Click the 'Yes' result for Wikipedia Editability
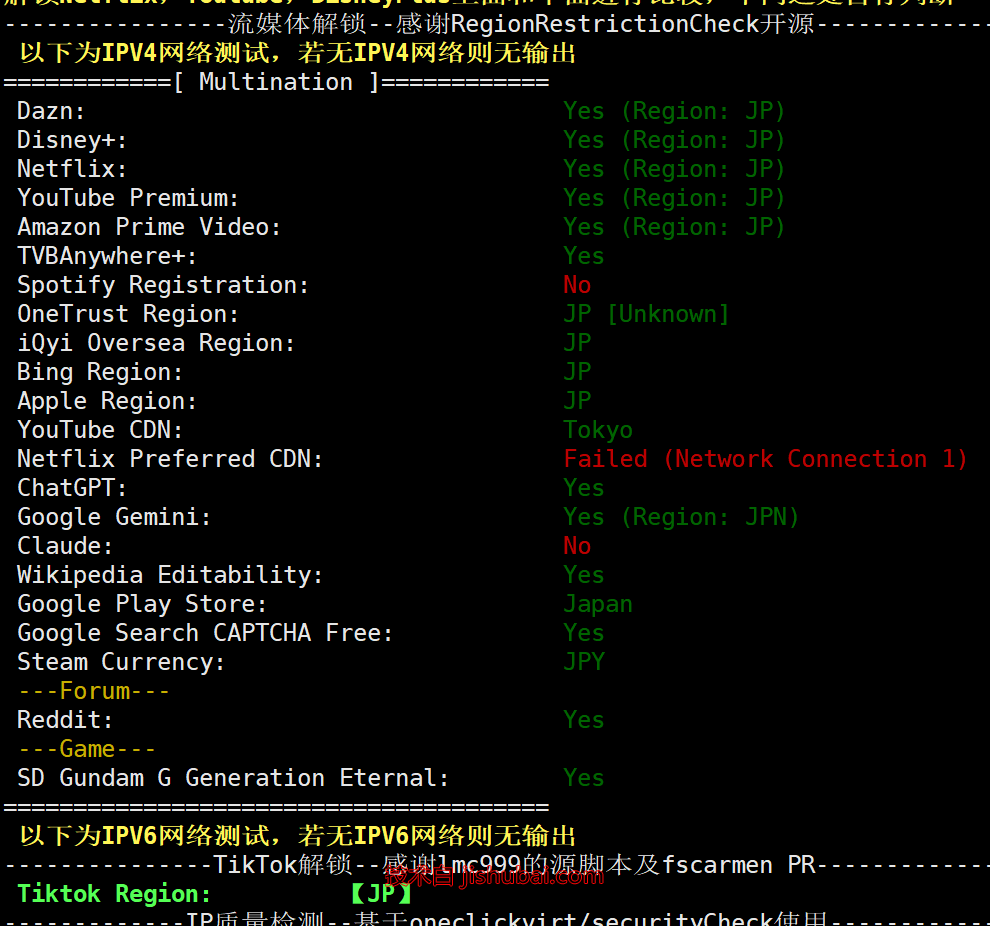Image resolution: width=990 pixels, height=926 pixels. (x=584, y=575)
